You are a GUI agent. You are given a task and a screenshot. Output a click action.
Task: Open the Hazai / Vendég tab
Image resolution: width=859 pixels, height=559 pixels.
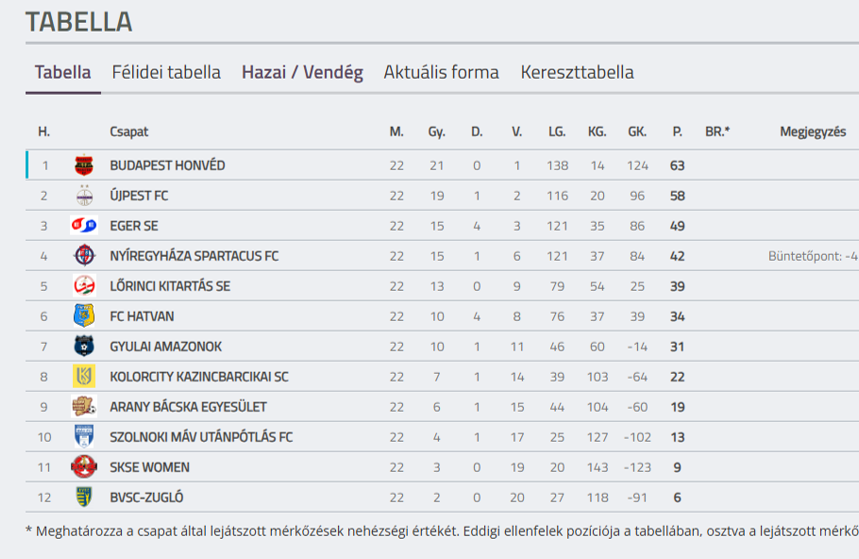302,72
